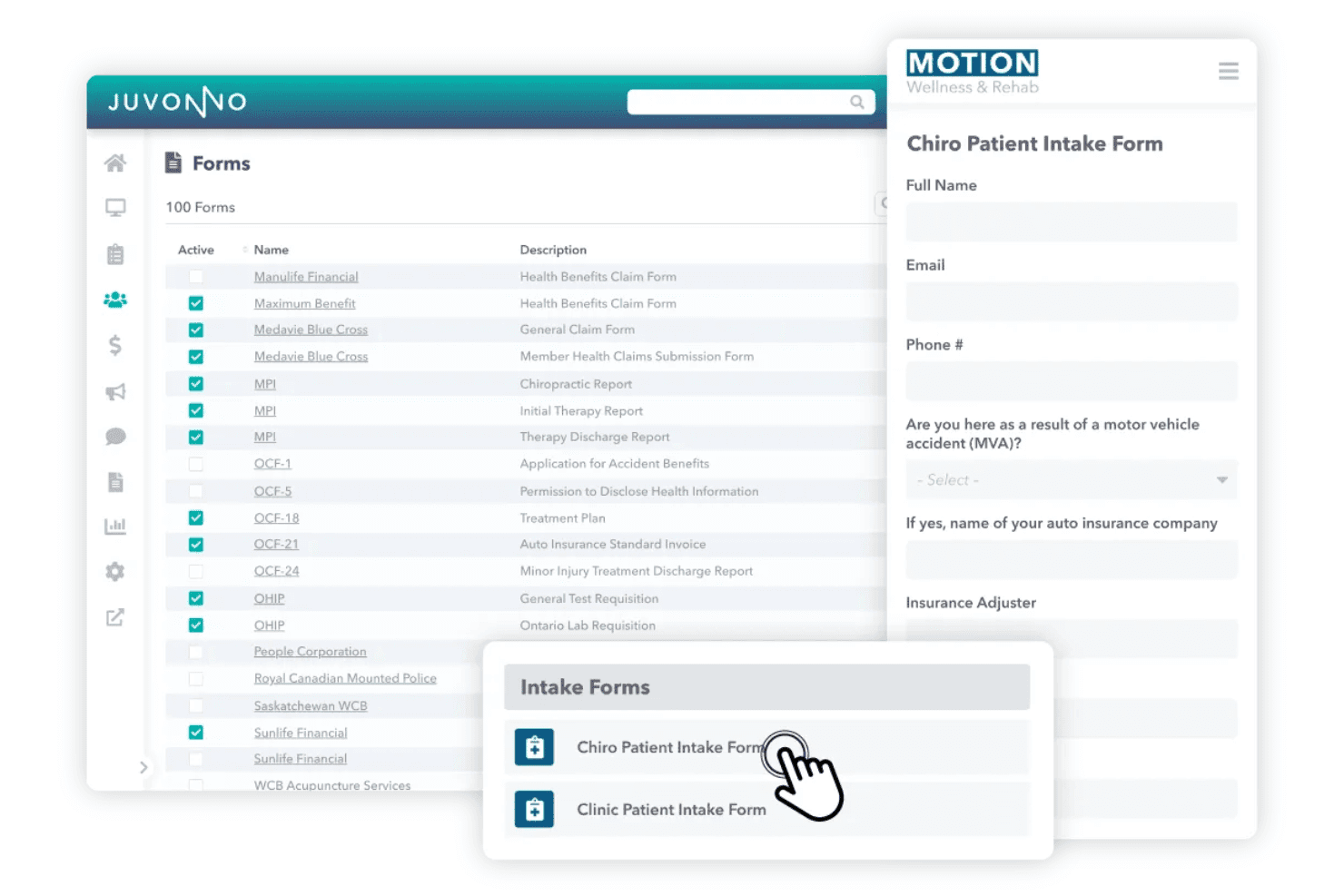The image size is (1344, 896).
Task: Enable the Active checkbox for Manulife Financial
Action: point(196,277)
